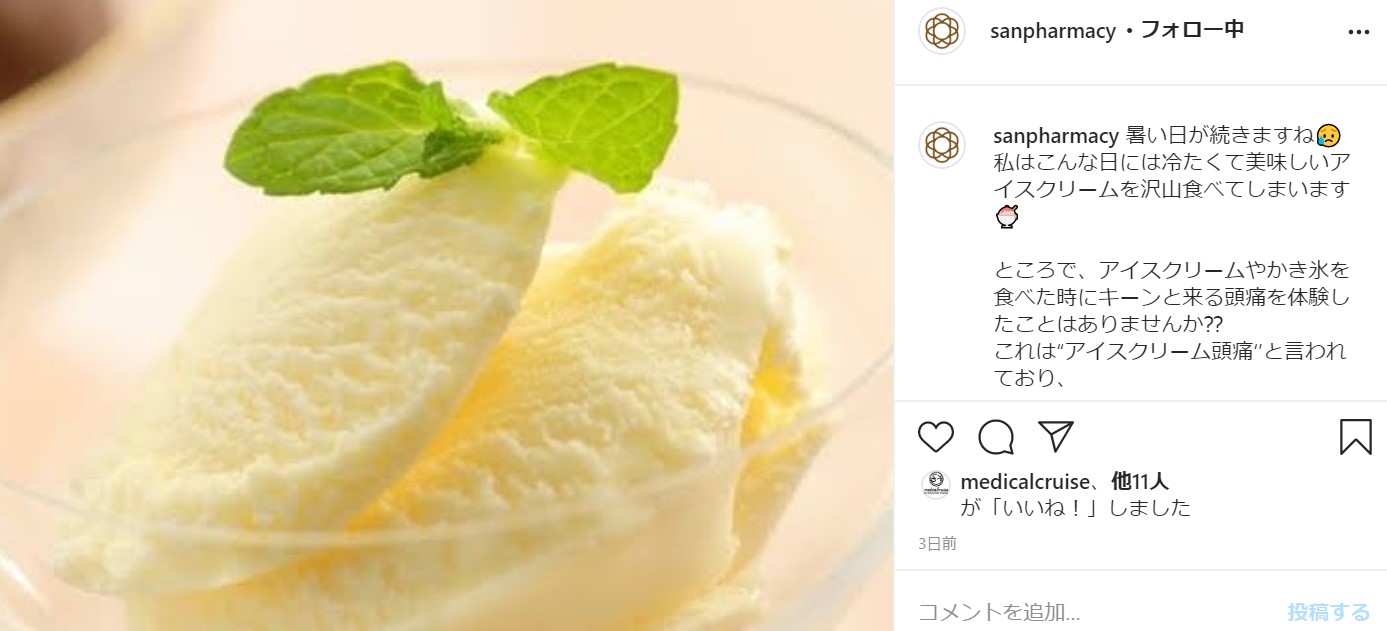Open the 3日前 post timestamp
Image resolution: width=1387 pixels, height=631 pixels.
pos(937,544)
